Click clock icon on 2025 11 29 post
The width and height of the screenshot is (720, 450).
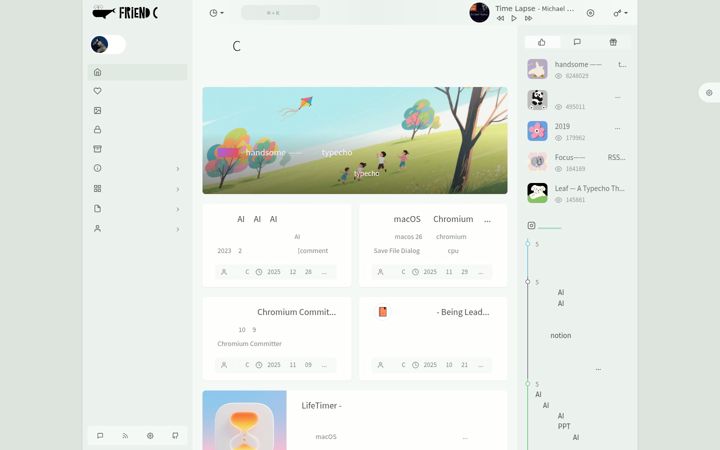click(416, 272)
